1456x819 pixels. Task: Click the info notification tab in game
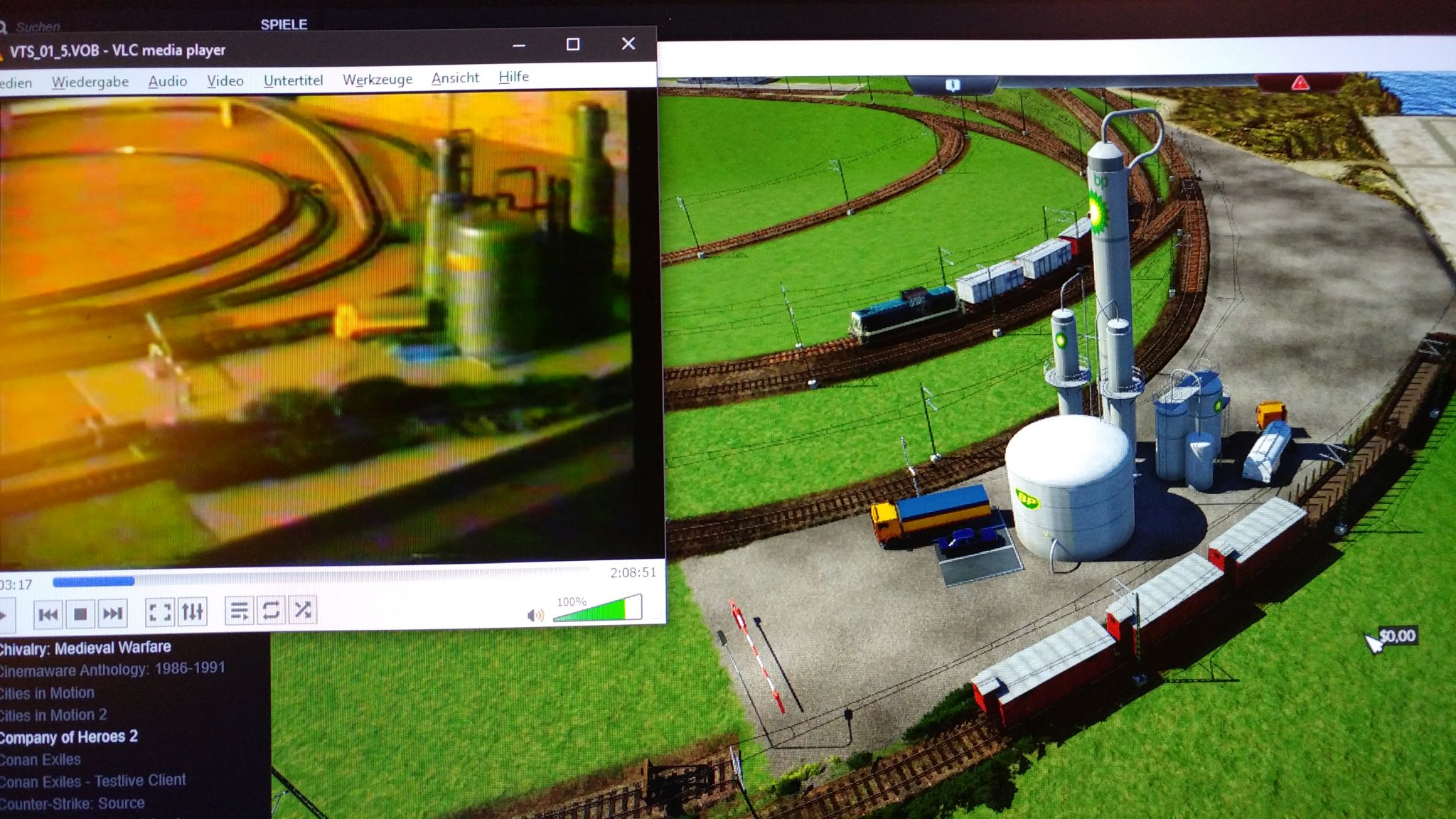(953, 85)
